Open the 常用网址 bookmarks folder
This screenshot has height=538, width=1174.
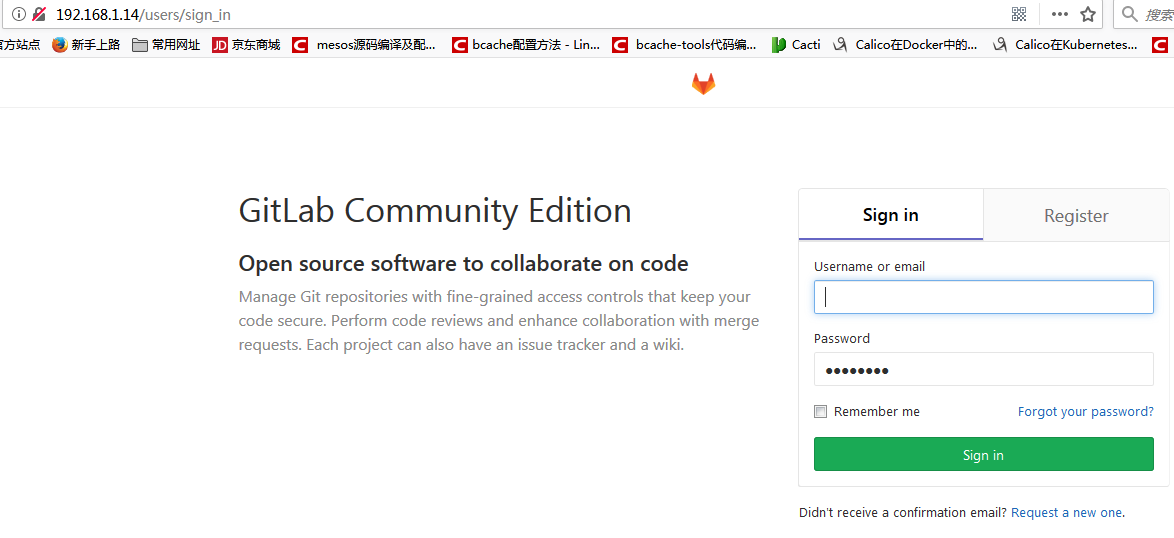tap(166, 45)
